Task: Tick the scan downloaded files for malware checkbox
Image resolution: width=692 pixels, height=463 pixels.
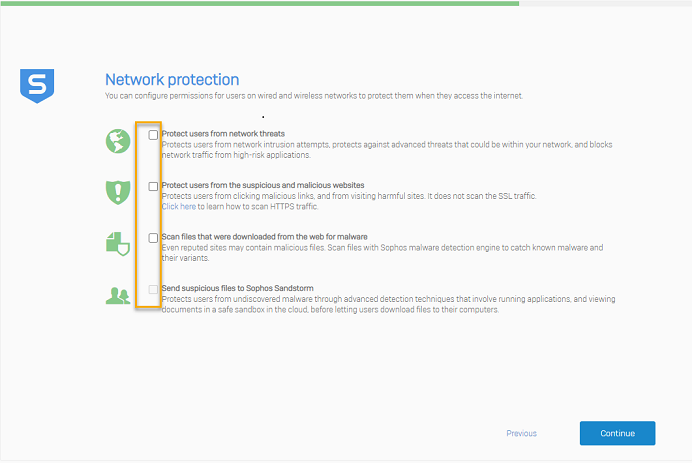Action: (153, 238)
